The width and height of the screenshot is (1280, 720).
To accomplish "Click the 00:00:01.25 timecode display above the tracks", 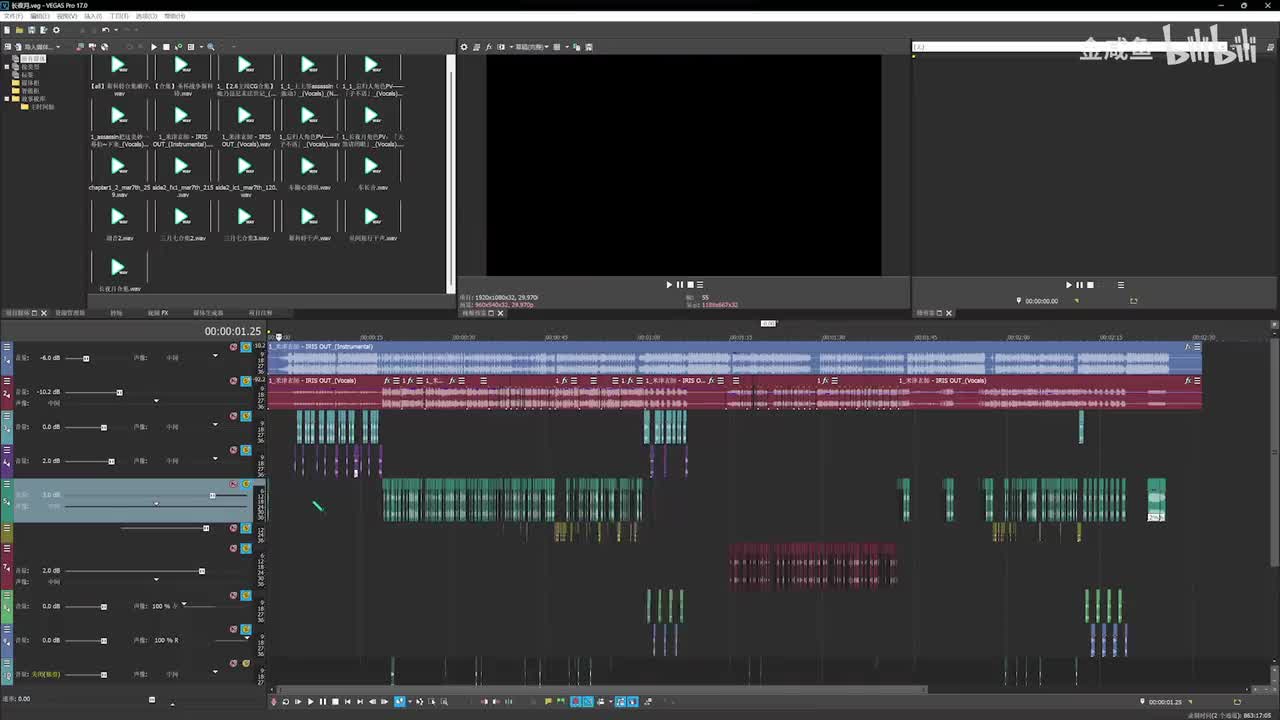I will pyautogui.click(x=233, y=331).
